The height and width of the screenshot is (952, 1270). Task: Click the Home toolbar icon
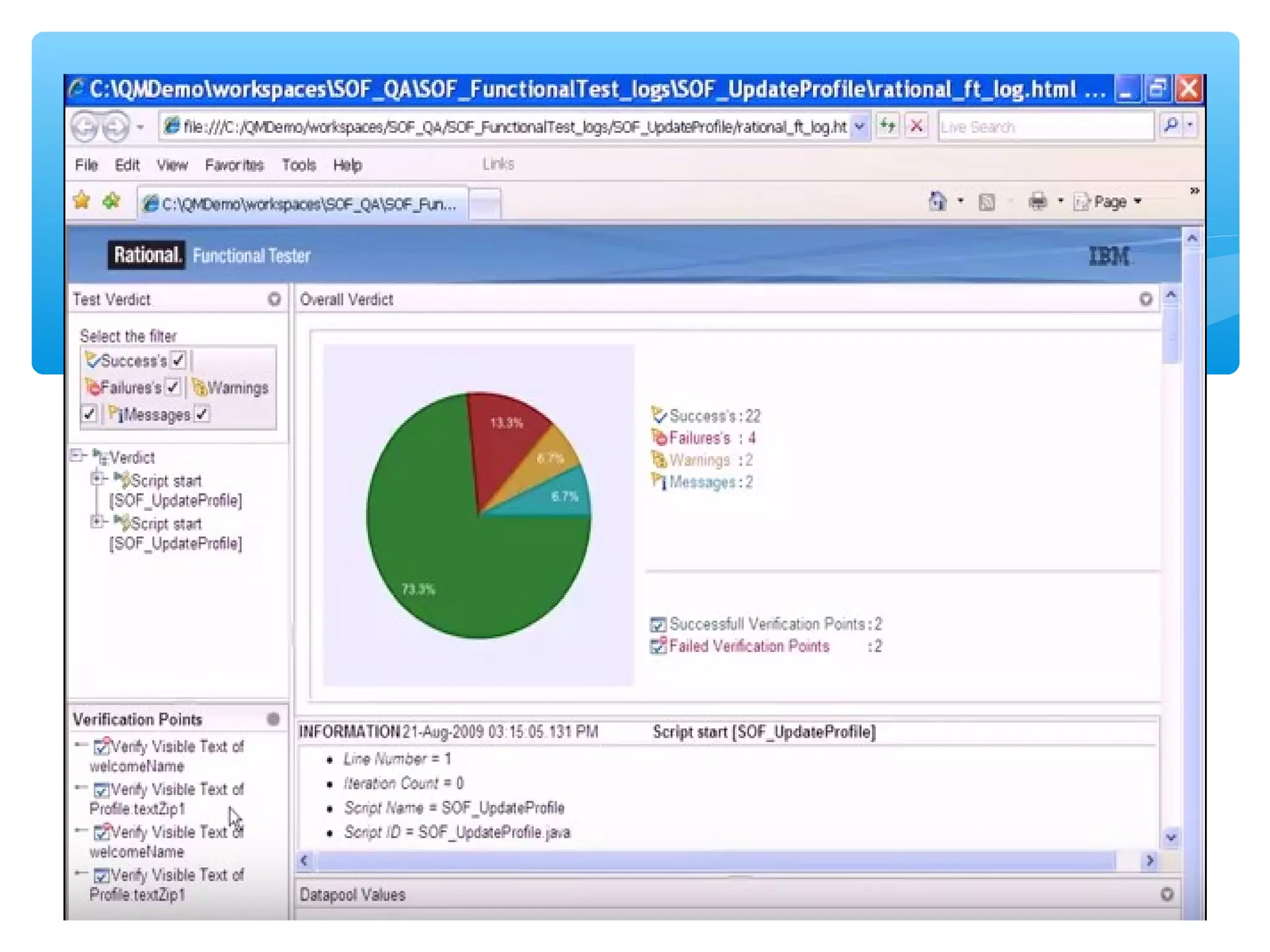click(x=937, y=201)
